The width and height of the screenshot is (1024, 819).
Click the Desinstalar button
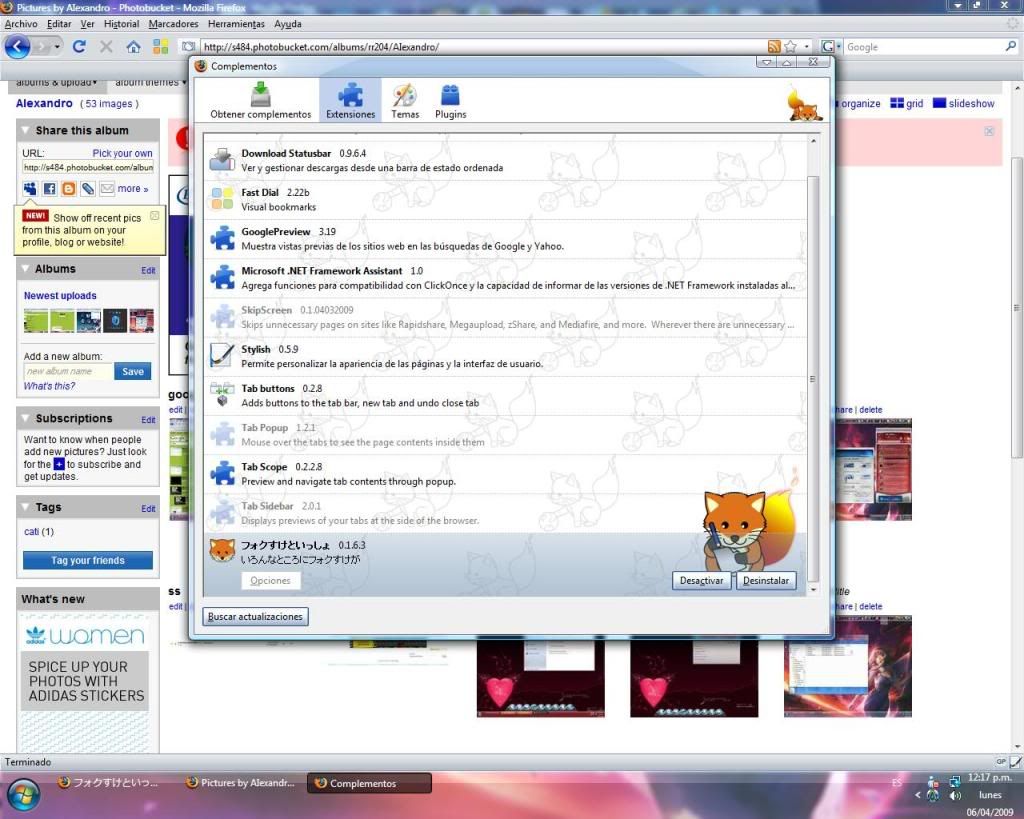point(766,581)
